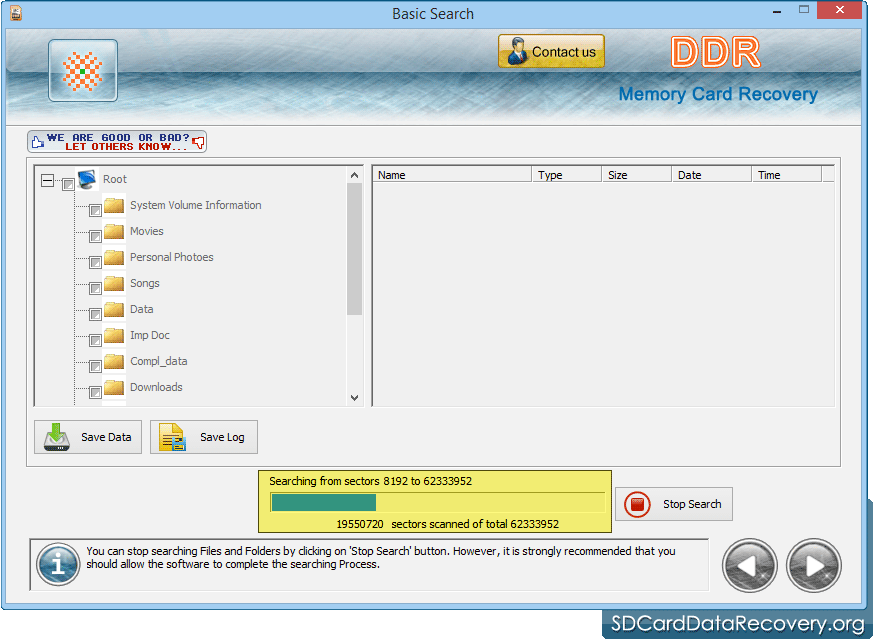Select the Songs folder label

tap(145, 283)
